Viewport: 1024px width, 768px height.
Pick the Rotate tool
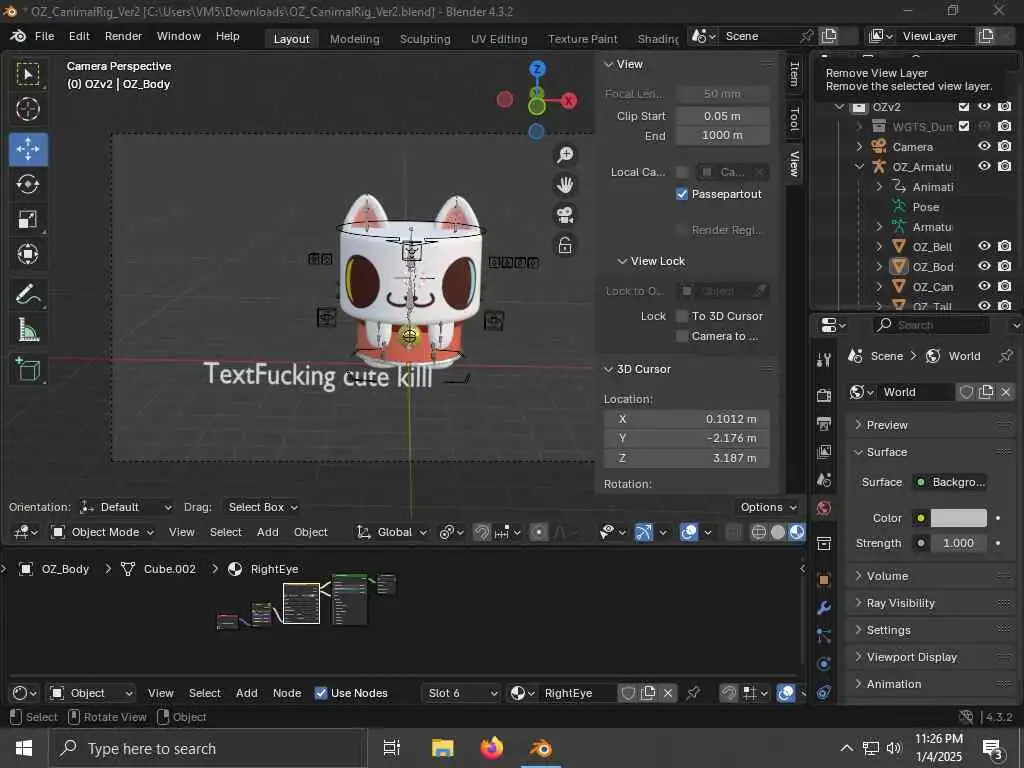point(28,184)
